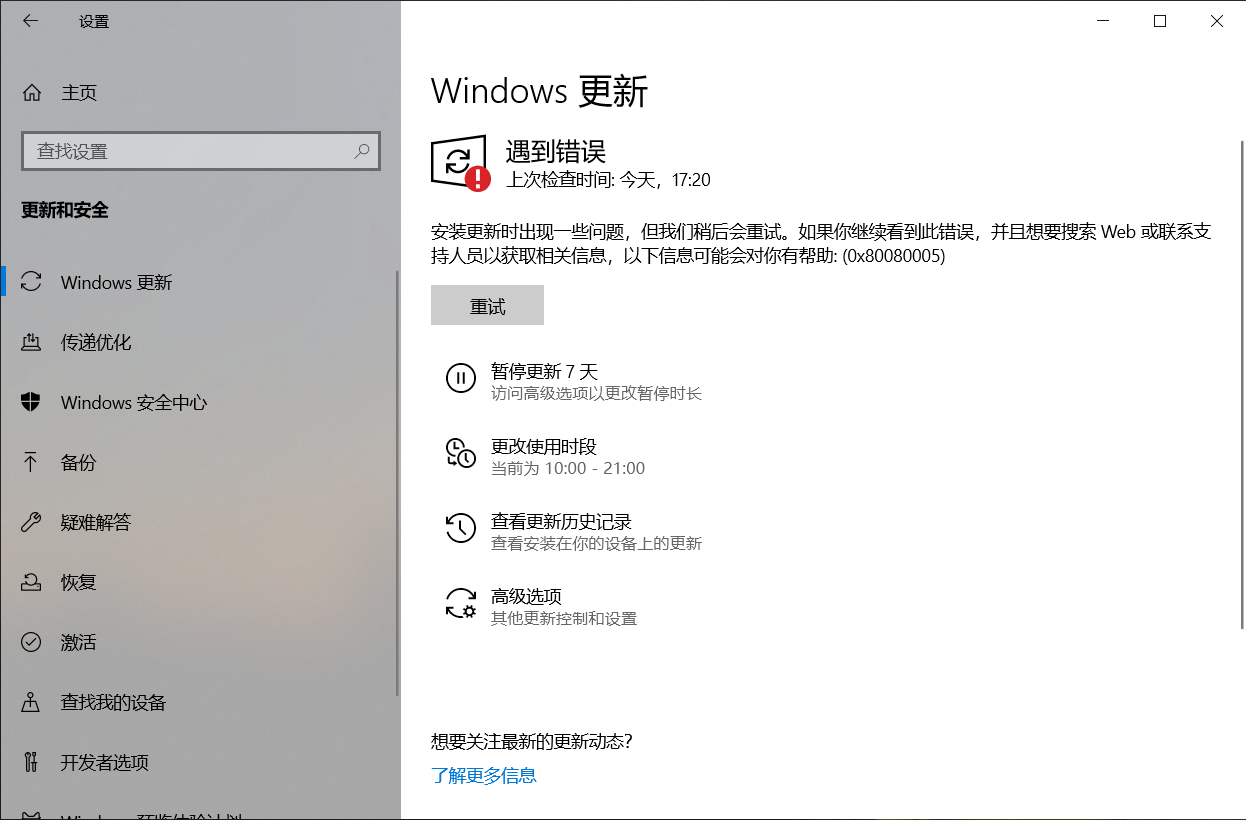Open 疑难解答 page
The height and width of the screenshot is (820, 1246).
200,522
